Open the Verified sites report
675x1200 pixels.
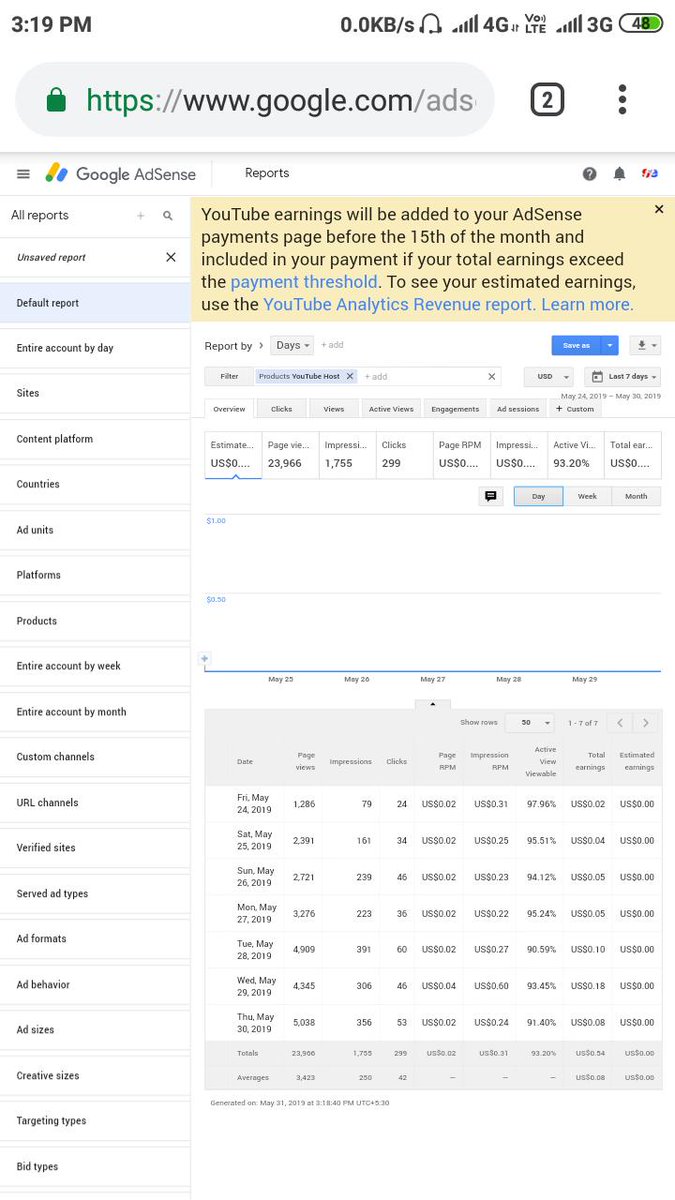pyautogui.click(x=95, y=848)
